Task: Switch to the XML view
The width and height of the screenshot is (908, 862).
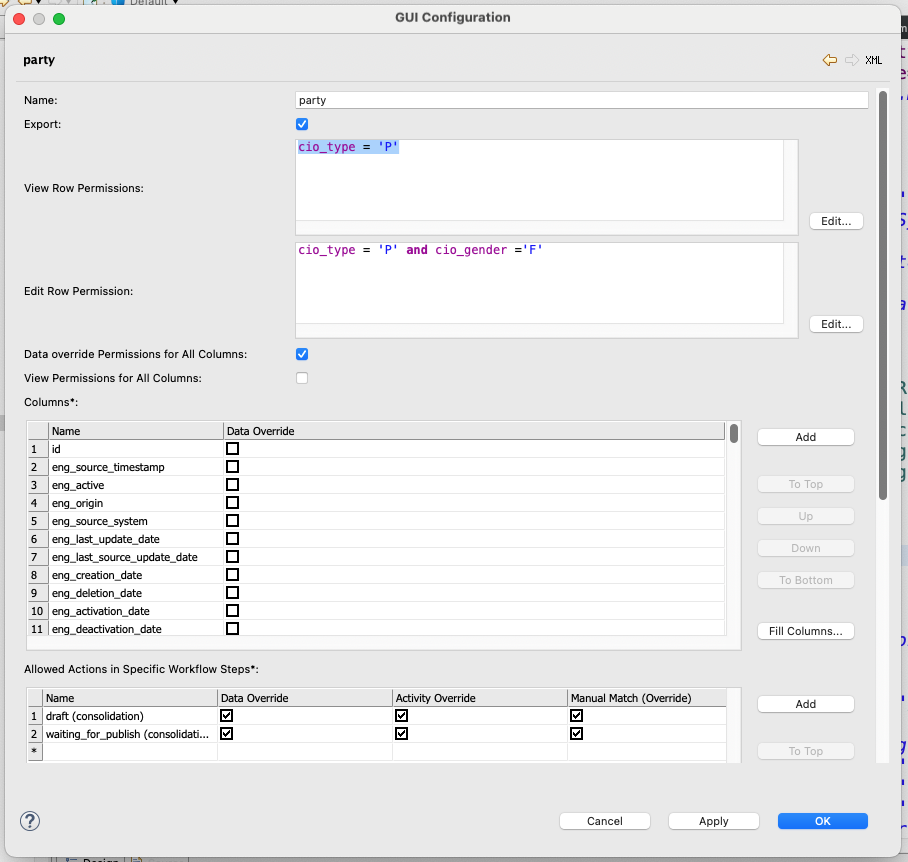Action: pyautogui.click(x=872, y=60)
